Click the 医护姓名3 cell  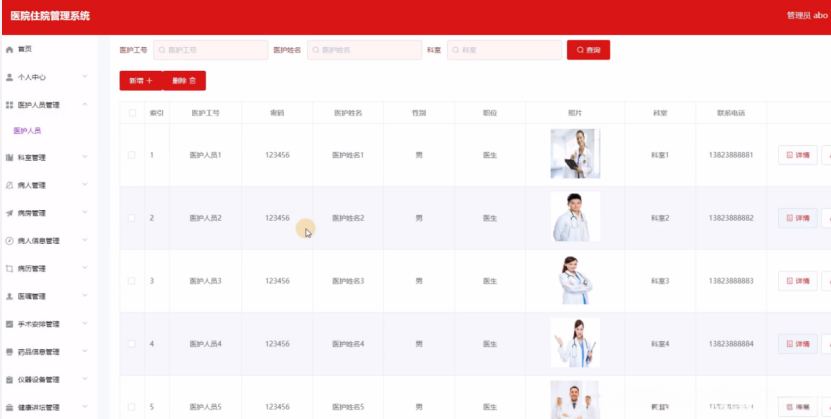[x=348, y=281]
